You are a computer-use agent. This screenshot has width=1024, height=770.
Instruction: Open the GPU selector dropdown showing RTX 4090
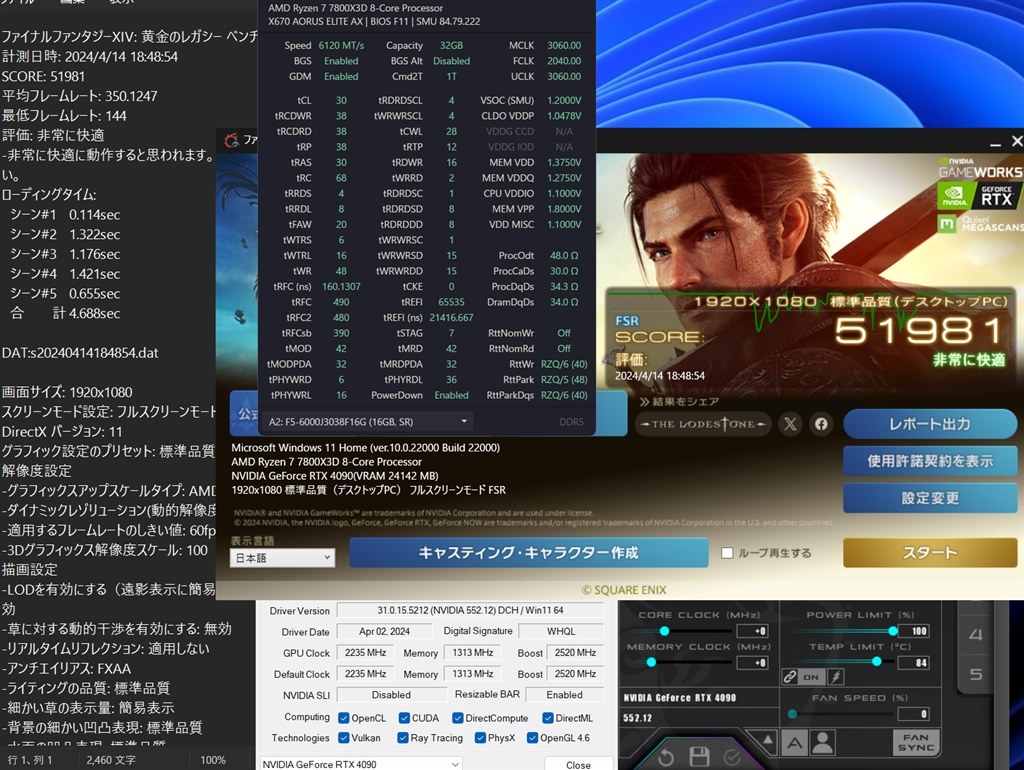coord(360,763)
